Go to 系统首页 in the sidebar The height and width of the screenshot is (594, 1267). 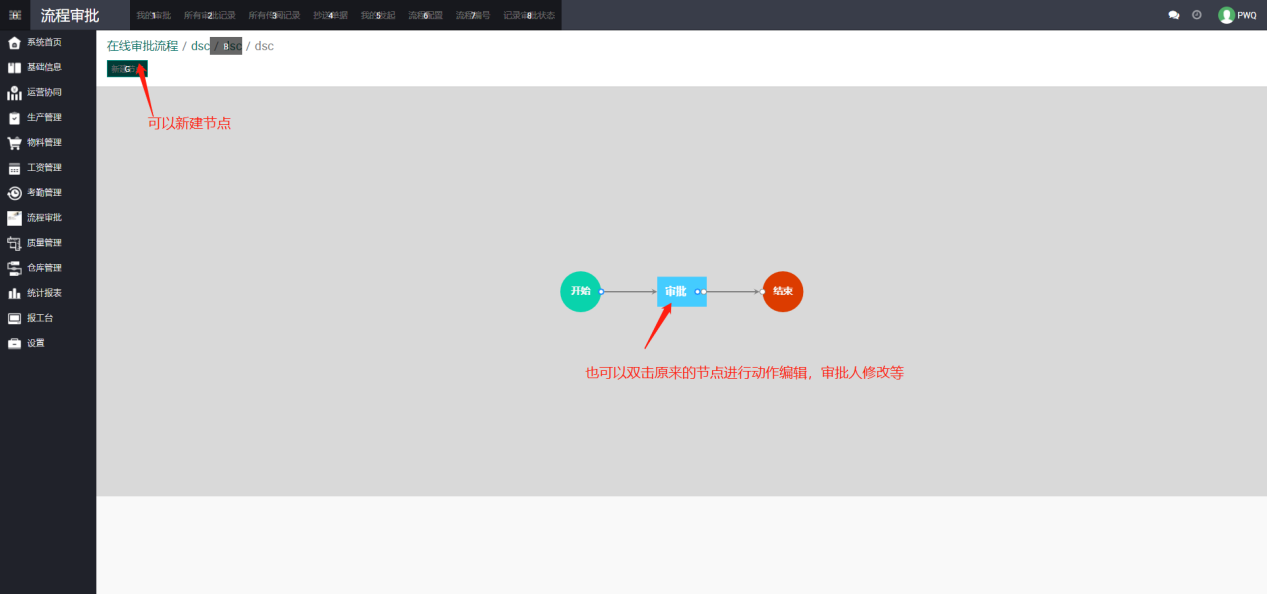click(x=43, y=42)
